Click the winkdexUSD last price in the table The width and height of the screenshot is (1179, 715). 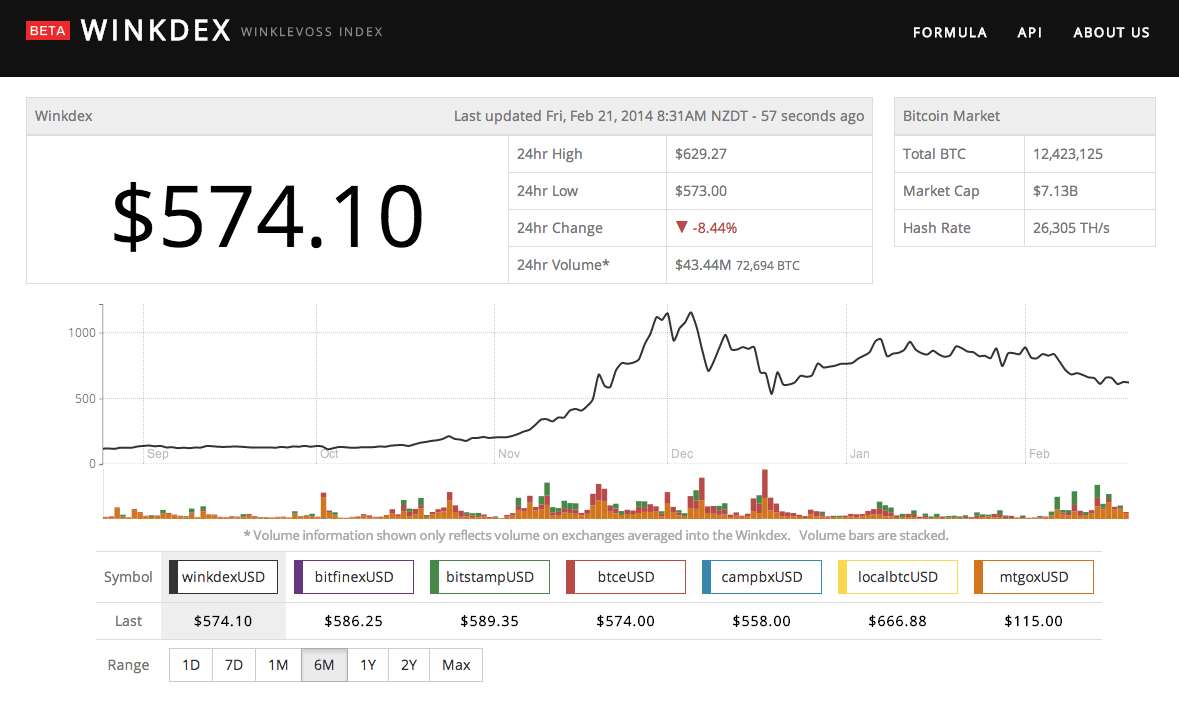point(223,621)
